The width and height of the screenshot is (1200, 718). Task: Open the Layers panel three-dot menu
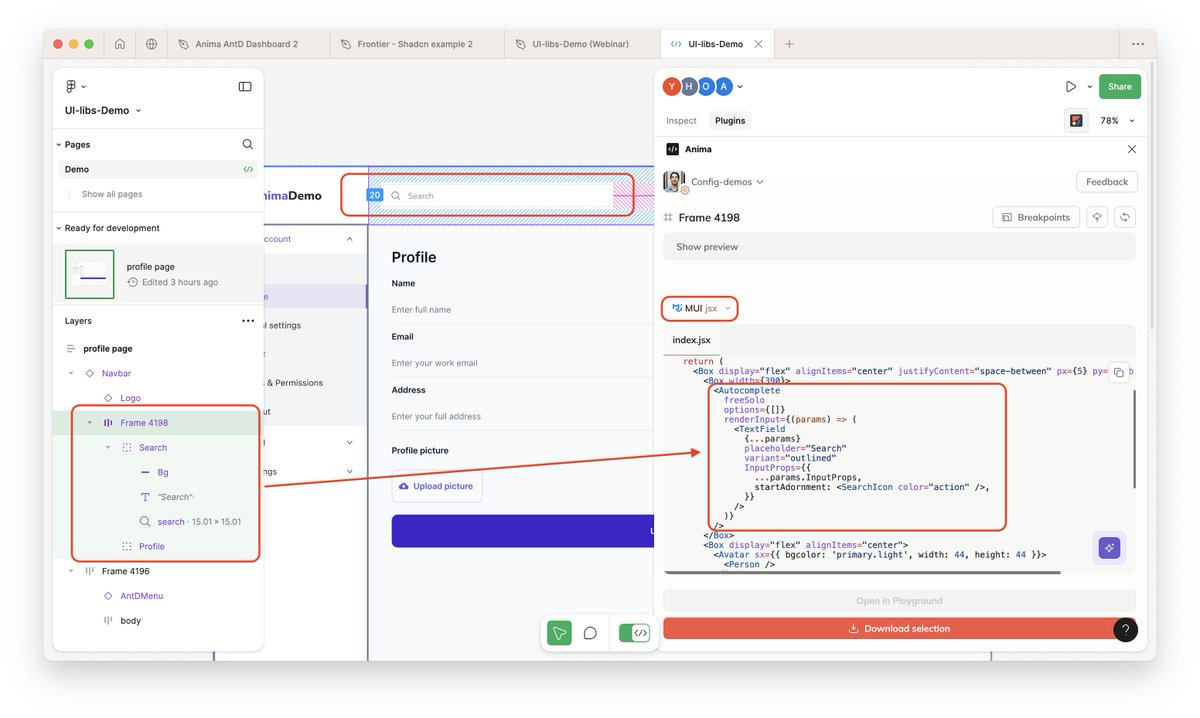248,321
